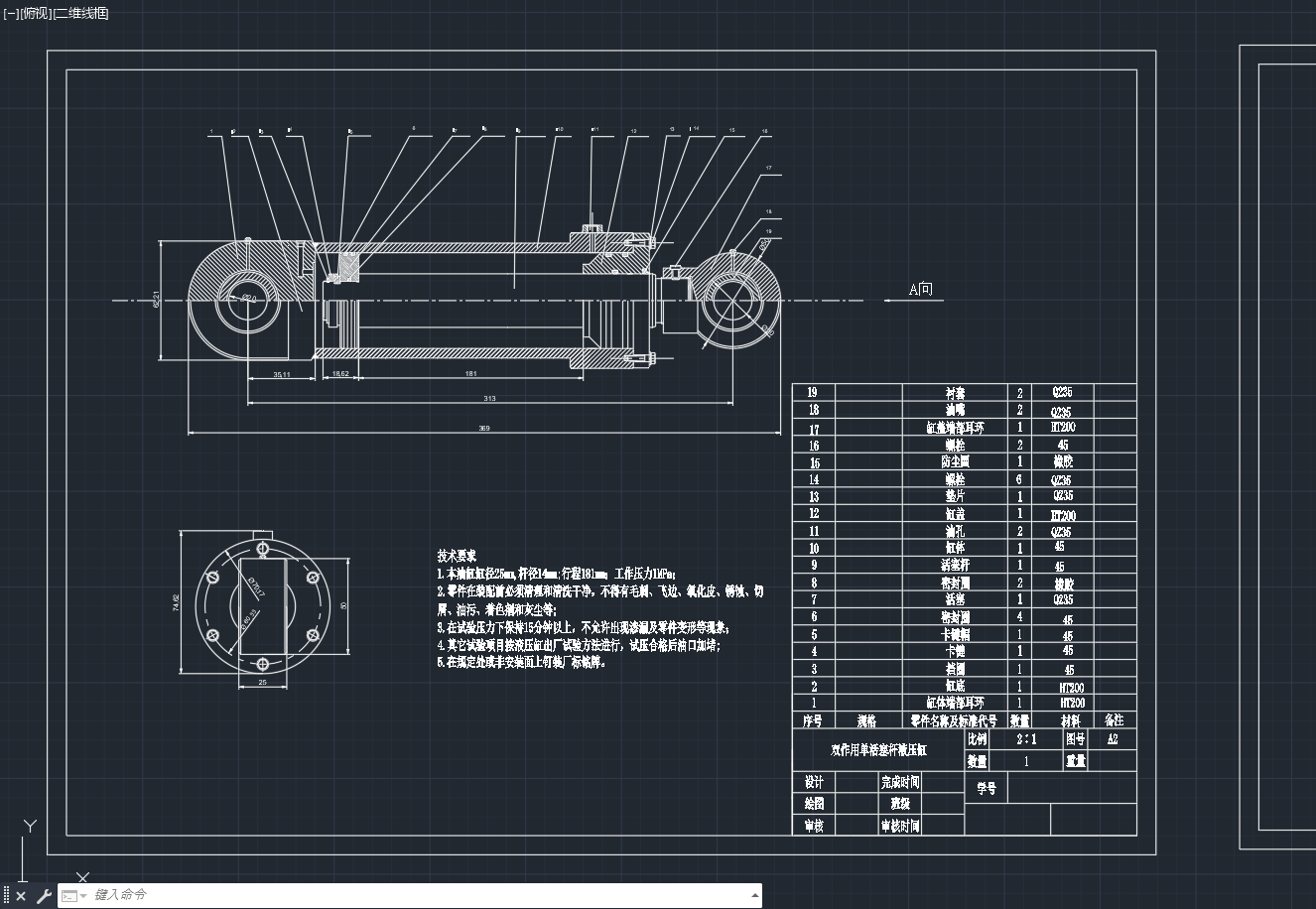Select the 比例 label in title block
The height and width of the screenshot is (909, 1316).
977,739
